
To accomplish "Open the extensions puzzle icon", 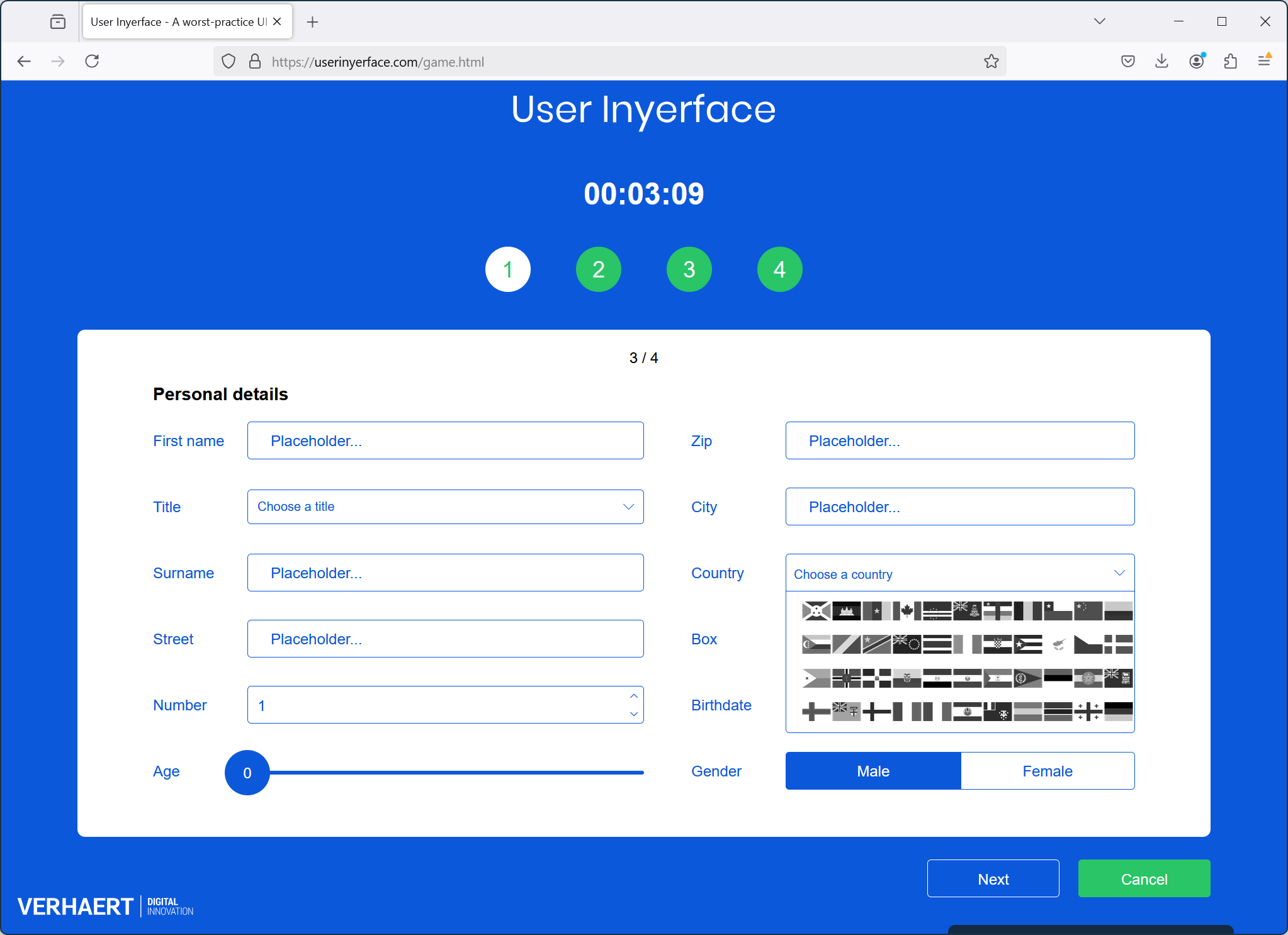I will click(x=1231, y=61).
